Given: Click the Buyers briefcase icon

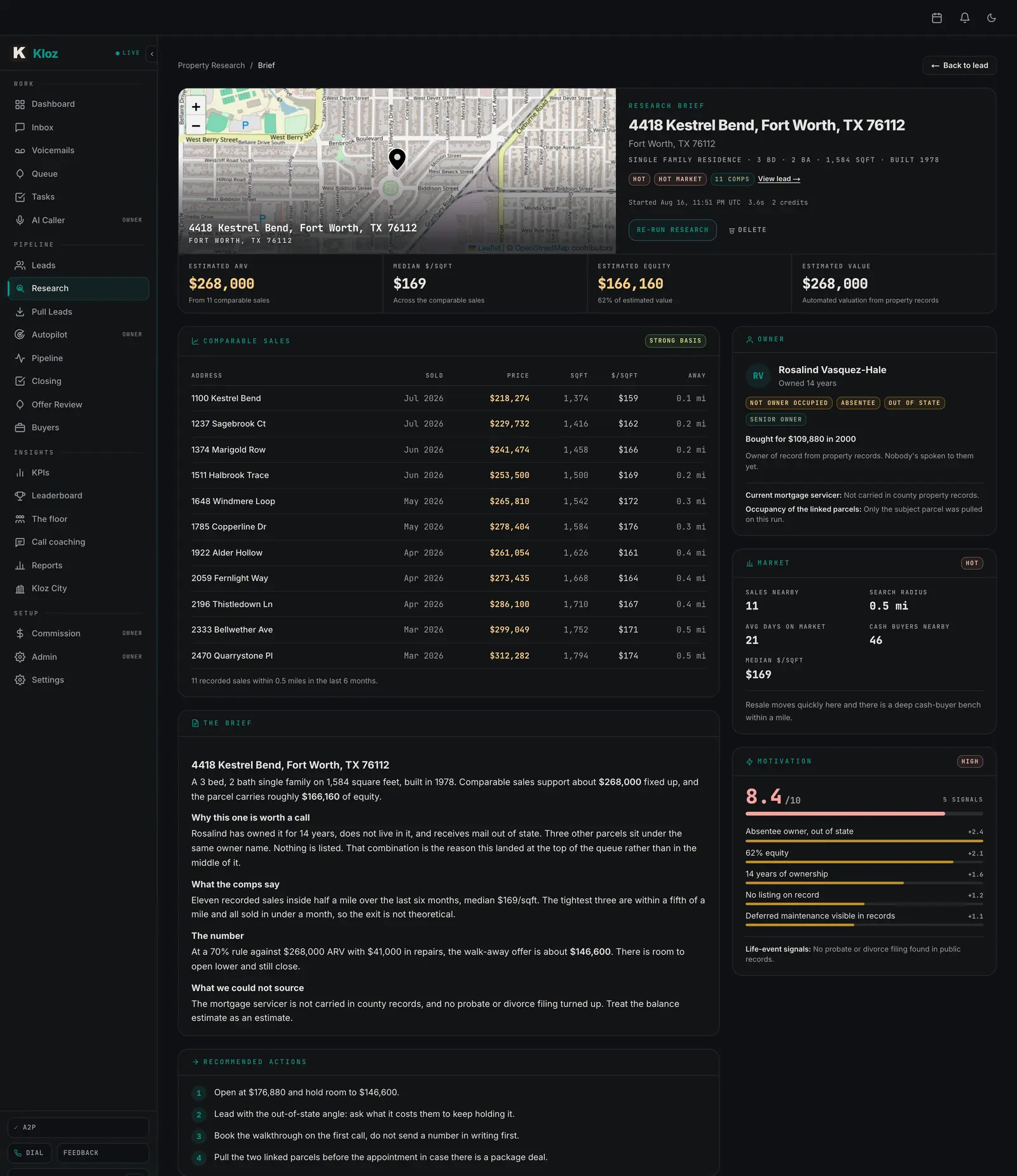Looking at the screenshot, I should point(20,427).
